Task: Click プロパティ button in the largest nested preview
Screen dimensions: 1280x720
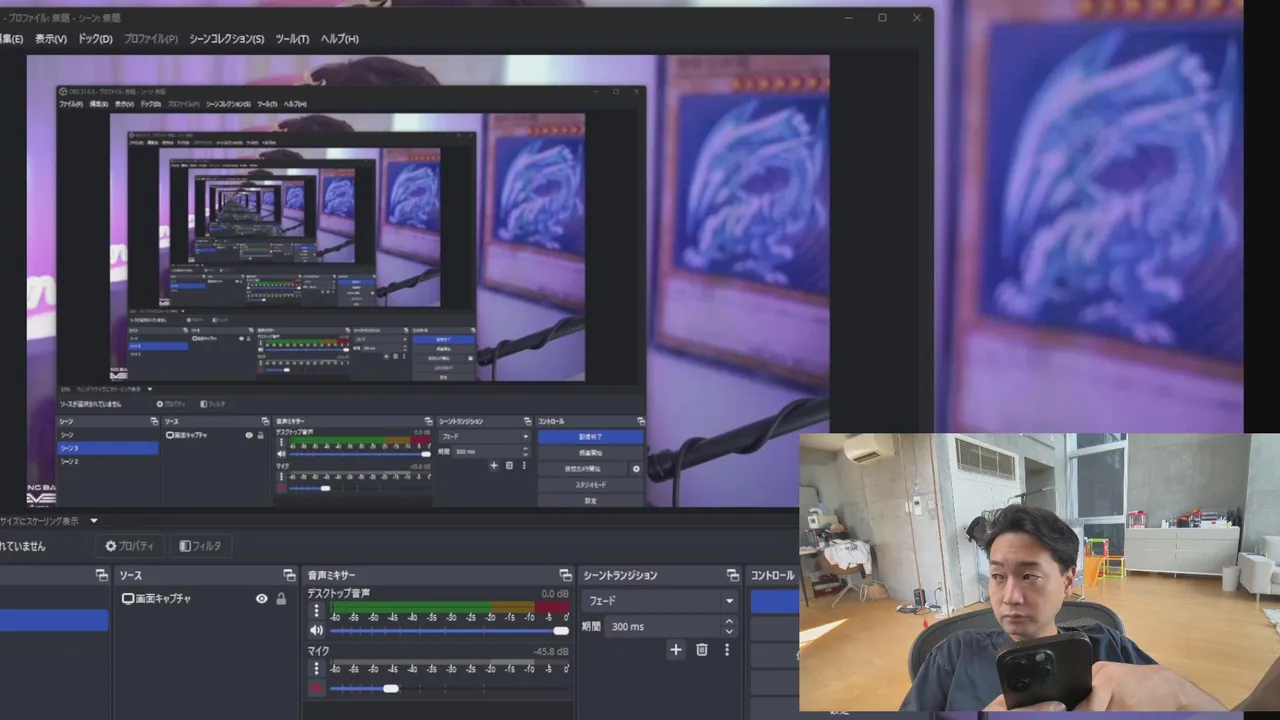Action: click(172, 404)
